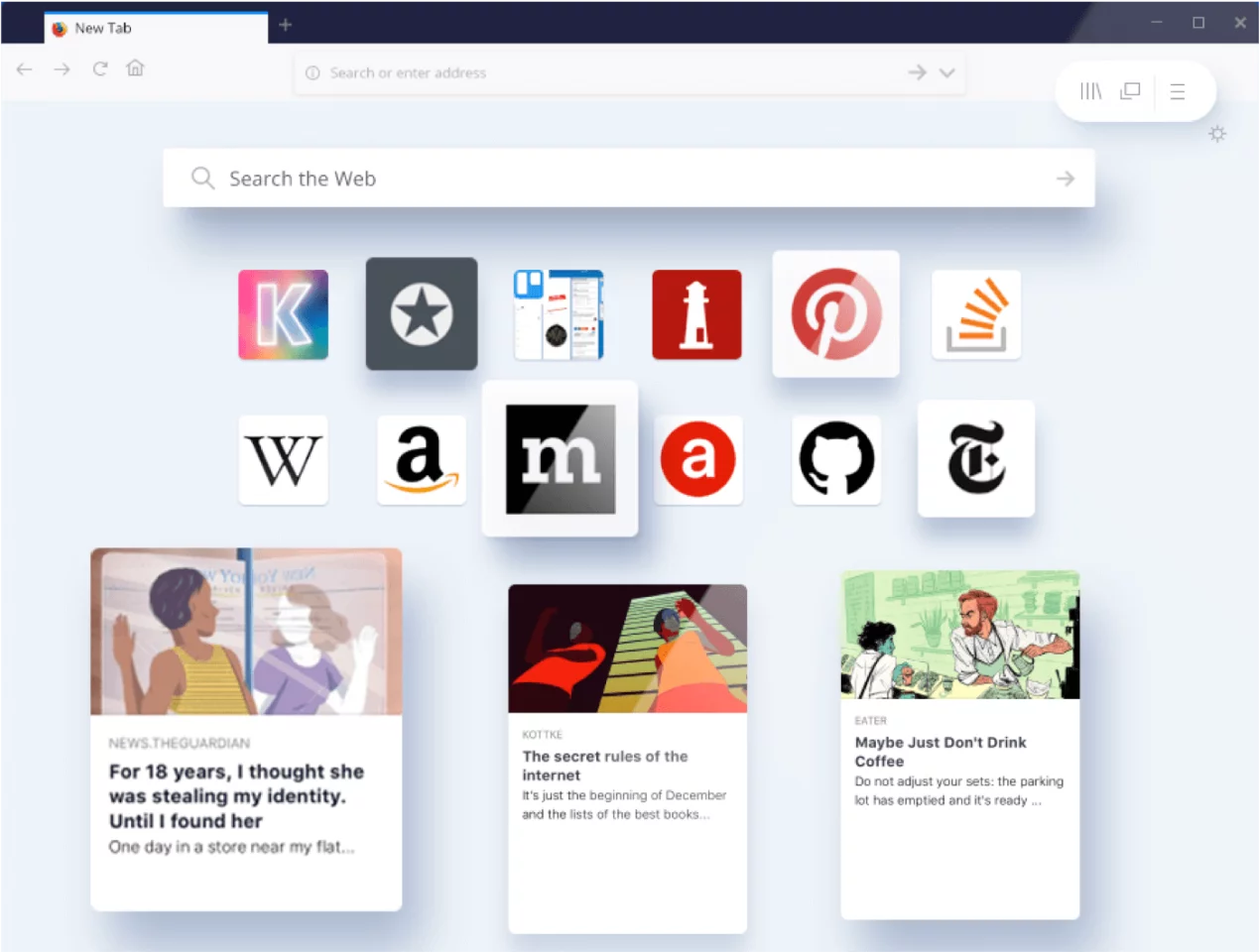Open the Firefox hamburger menu
1259x952 pixels.
(x=1178, y=90)
